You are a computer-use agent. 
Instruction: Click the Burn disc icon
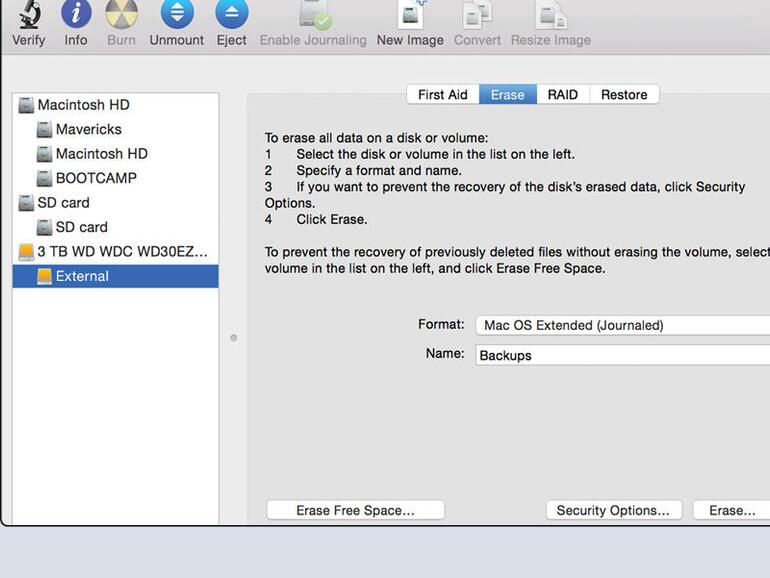pos(121,14)
